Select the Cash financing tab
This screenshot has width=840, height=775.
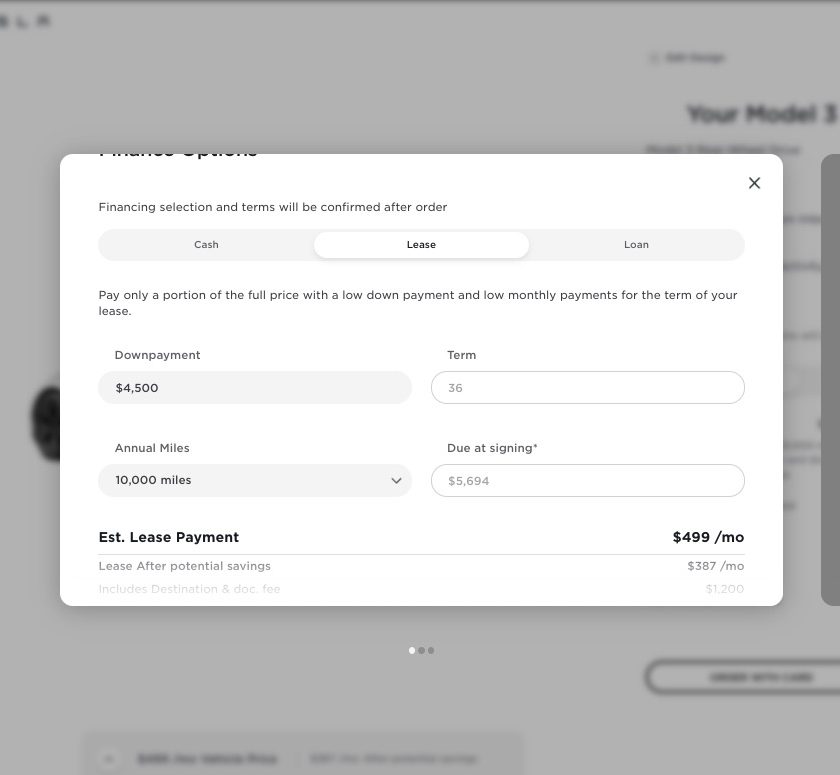tap(206, 245)
